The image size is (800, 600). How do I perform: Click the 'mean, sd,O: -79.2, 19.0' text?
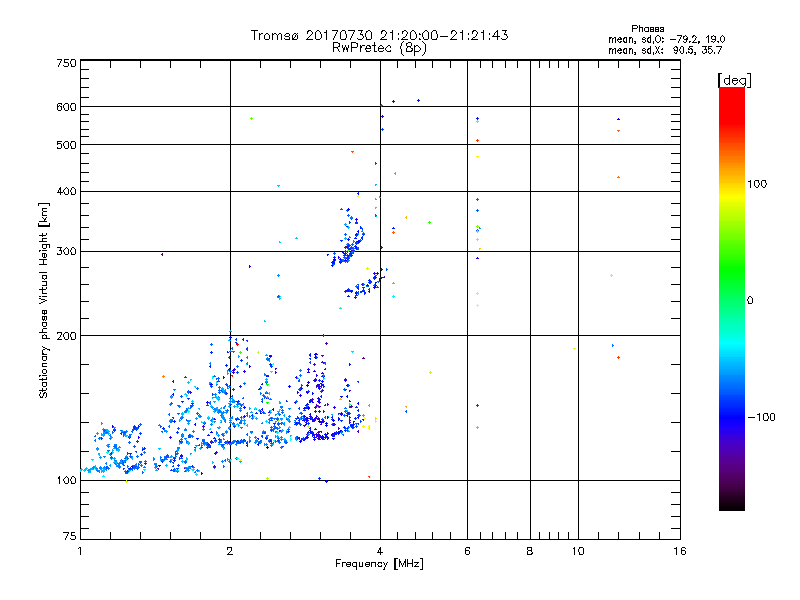click(666, 39)
